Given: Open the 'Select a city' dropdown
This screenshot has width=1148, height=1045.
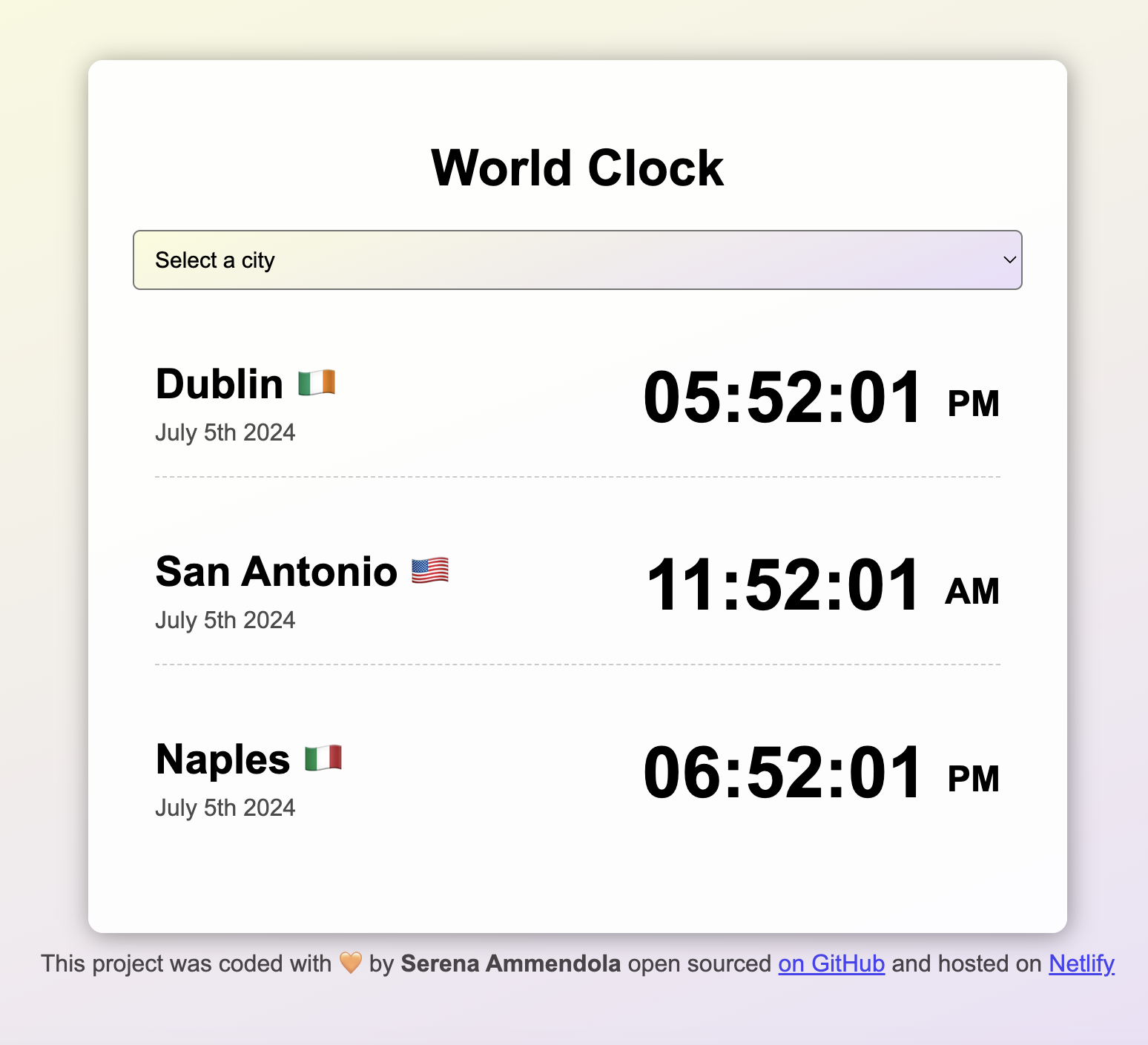Looking at the screenshot, I should 577,260.
